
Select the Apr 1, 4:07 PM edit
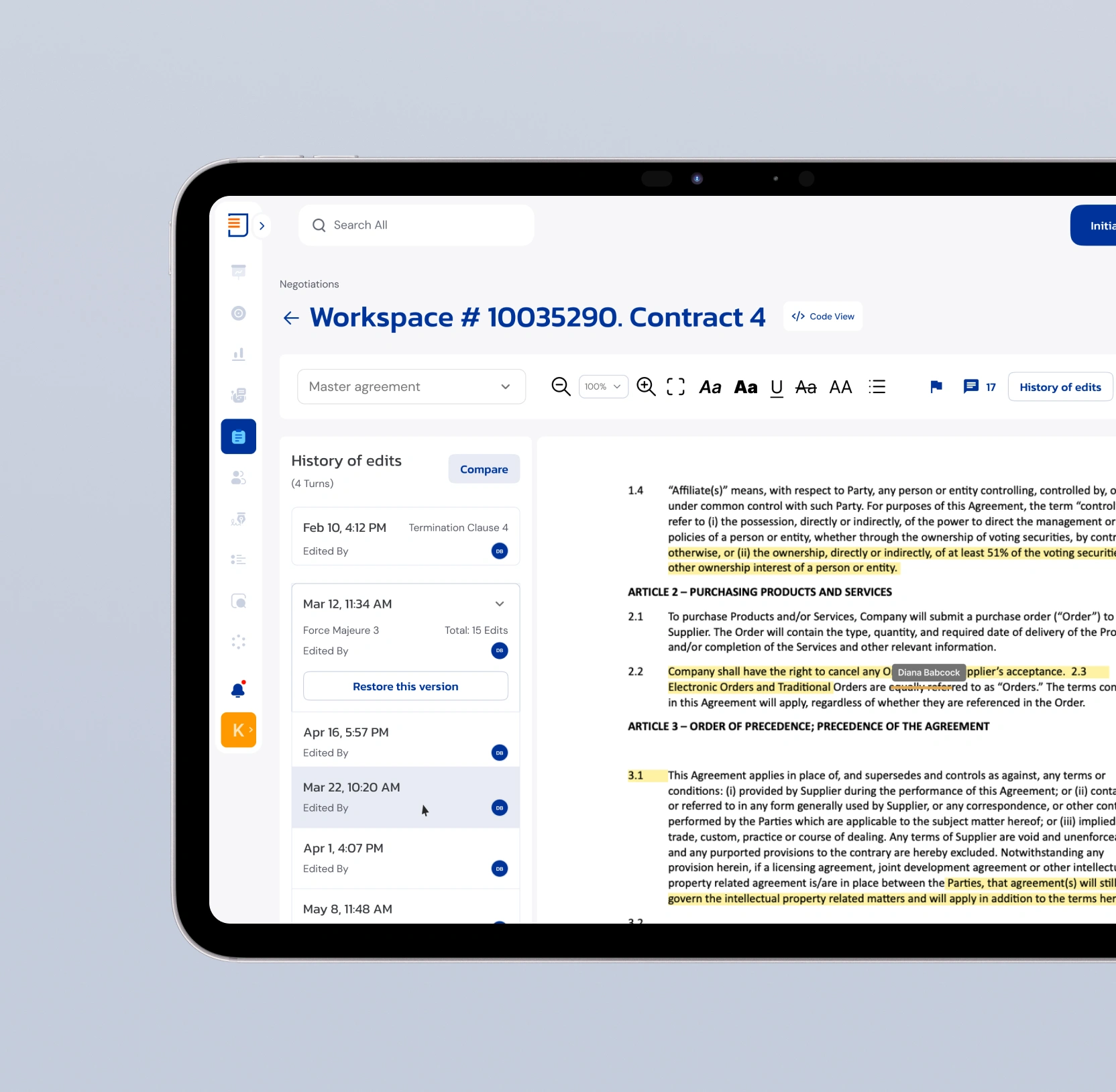[x=406, y=859]
